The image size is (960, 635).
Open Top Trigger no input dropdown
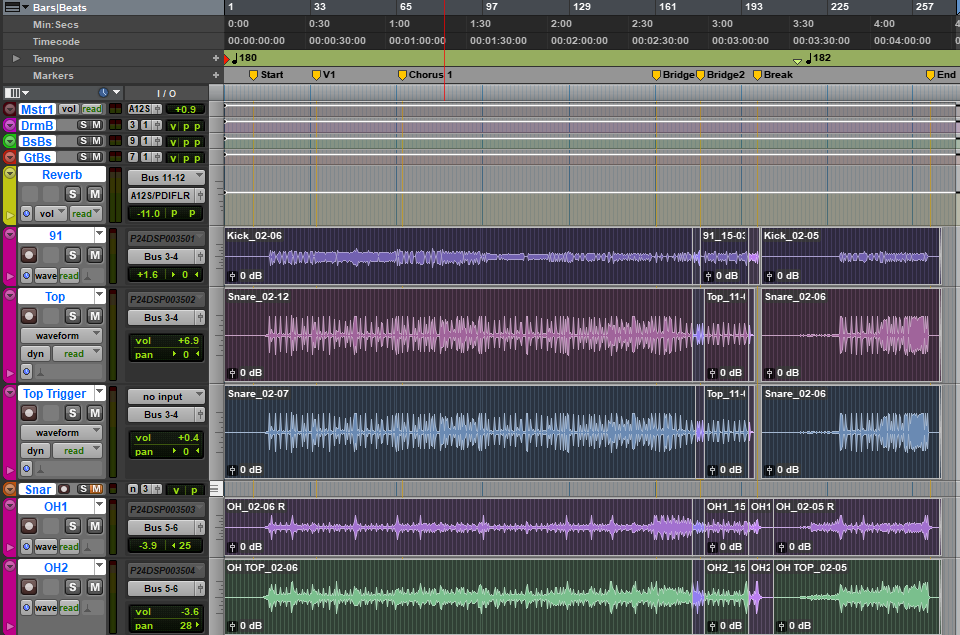coord(166,396)
